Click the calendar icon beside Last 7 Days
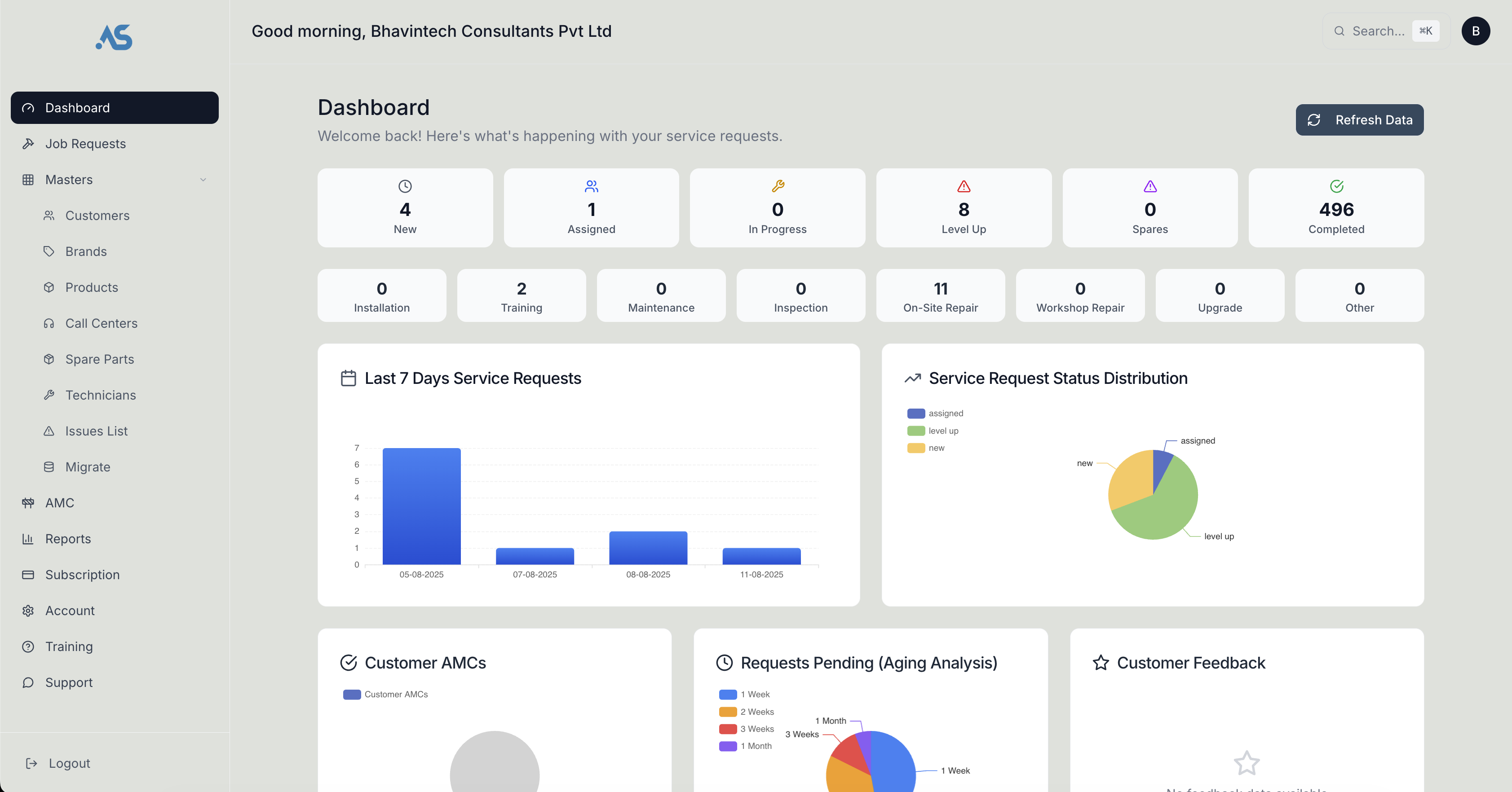 coord(349,378)
